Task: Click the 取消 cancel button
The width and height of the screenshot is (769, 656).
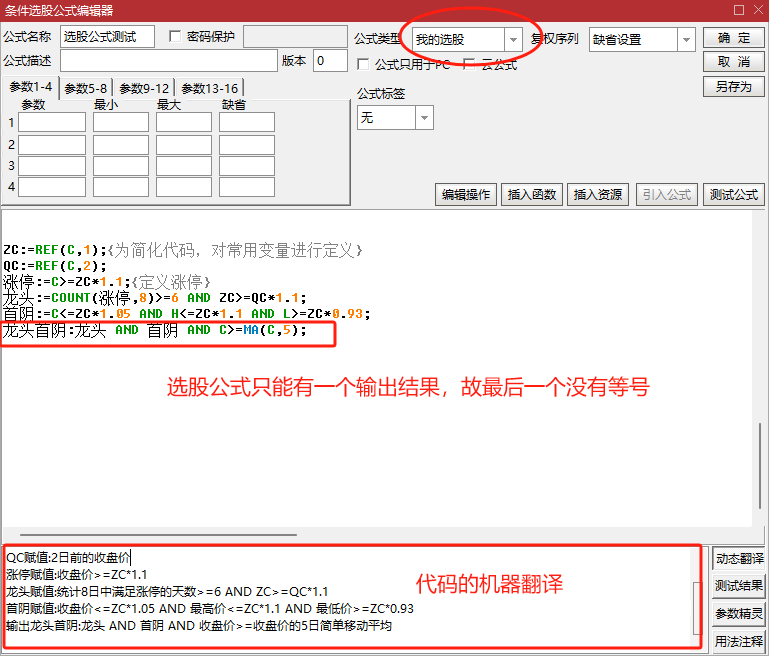Action: [733, 62]
